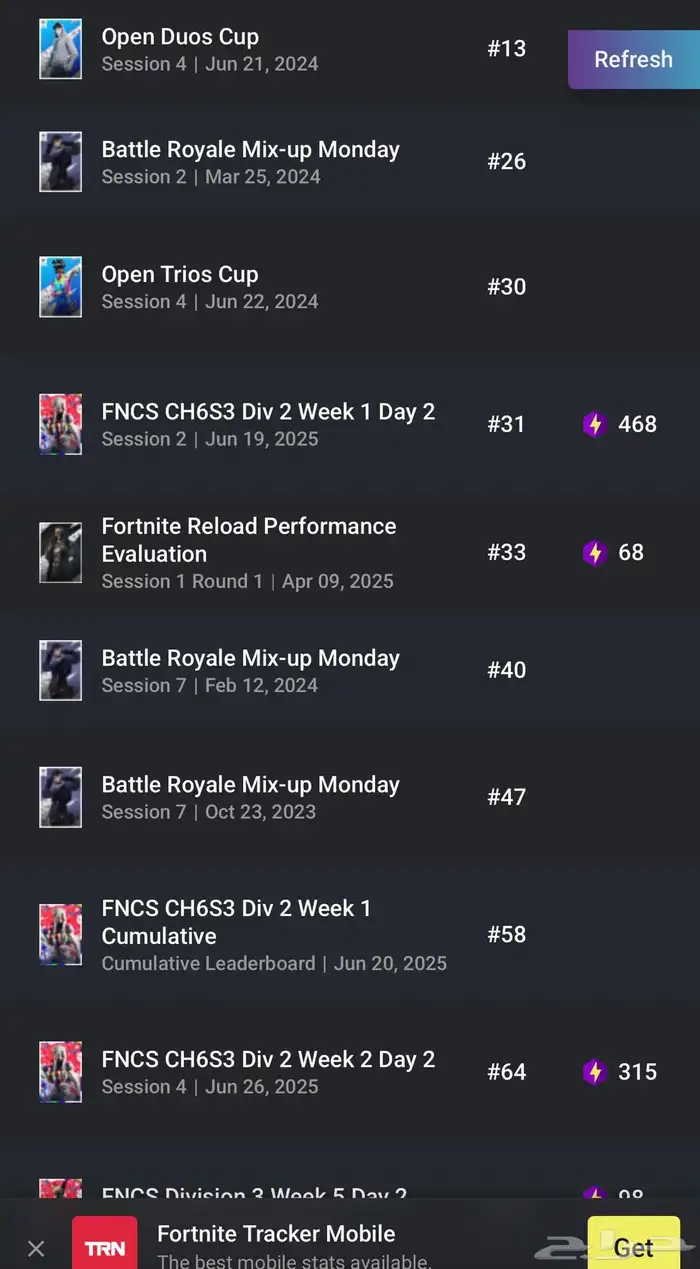Open Battle Royale Mix-up Monday Feb 12, 2024

pyautogui.click(x=350, y=670)
